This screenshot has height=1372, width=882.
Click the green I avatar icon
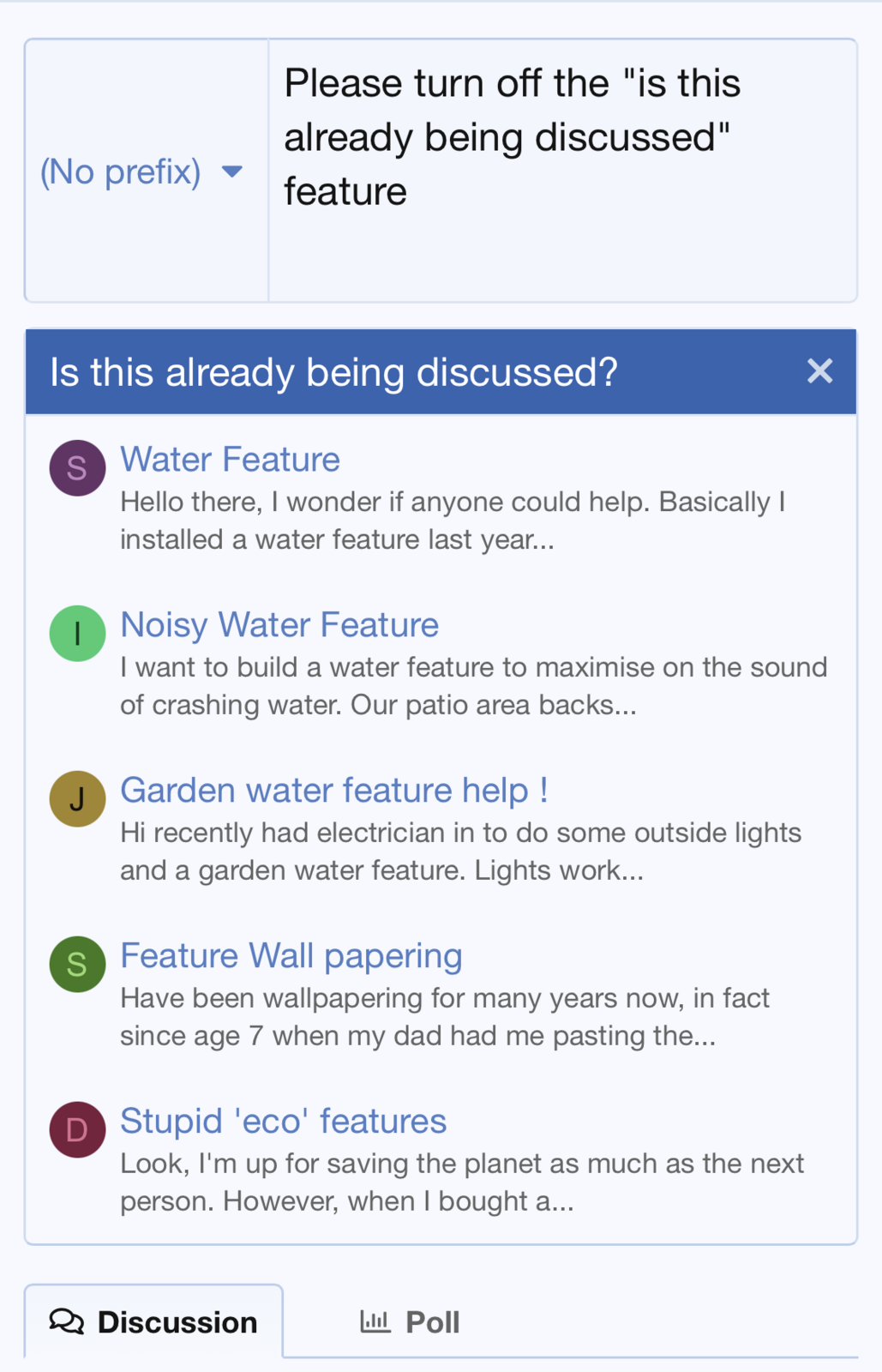click(77, 634)
